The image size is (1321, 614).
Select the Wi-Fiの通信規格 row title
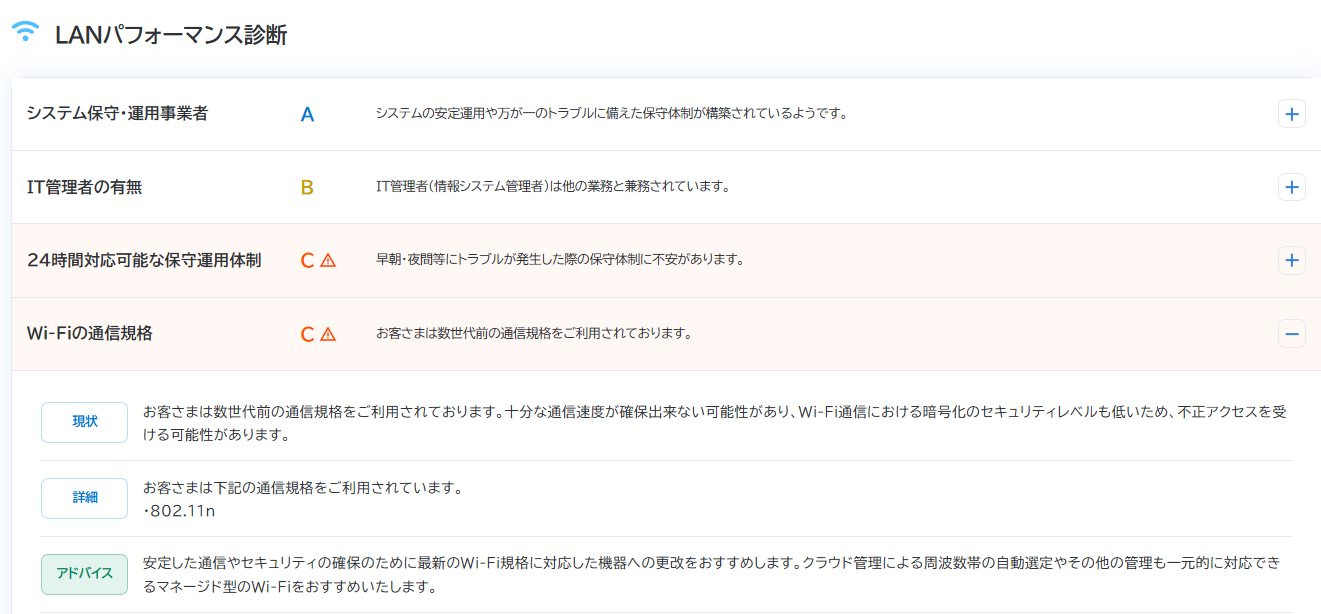tap(90, 333)
